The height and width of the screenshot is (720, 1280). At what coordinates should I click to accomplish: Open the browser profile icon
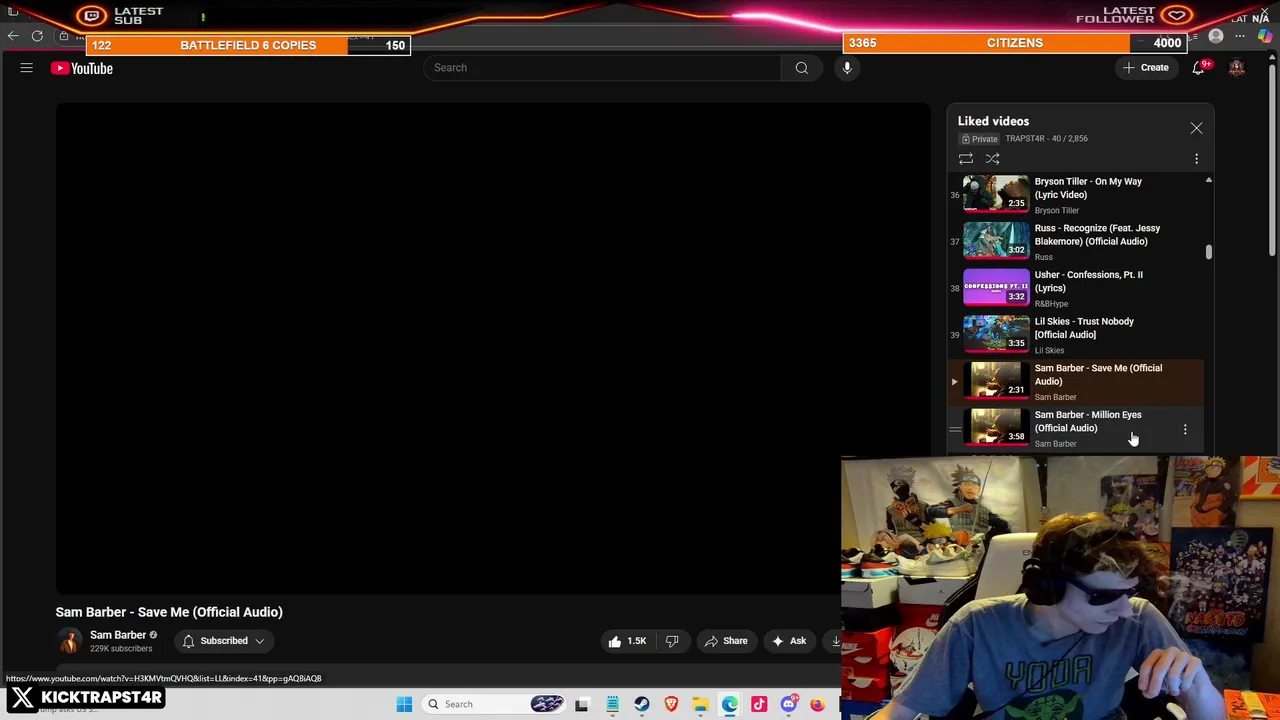pos(1216,37)
